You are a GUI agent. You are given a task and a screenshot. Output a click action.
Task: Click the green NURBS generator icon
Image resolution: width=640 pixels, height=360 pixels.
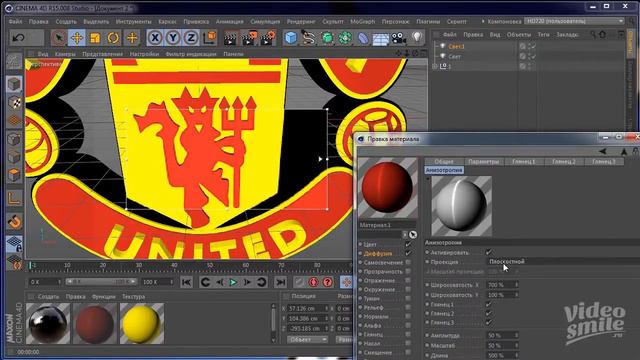tap(327, 38)
